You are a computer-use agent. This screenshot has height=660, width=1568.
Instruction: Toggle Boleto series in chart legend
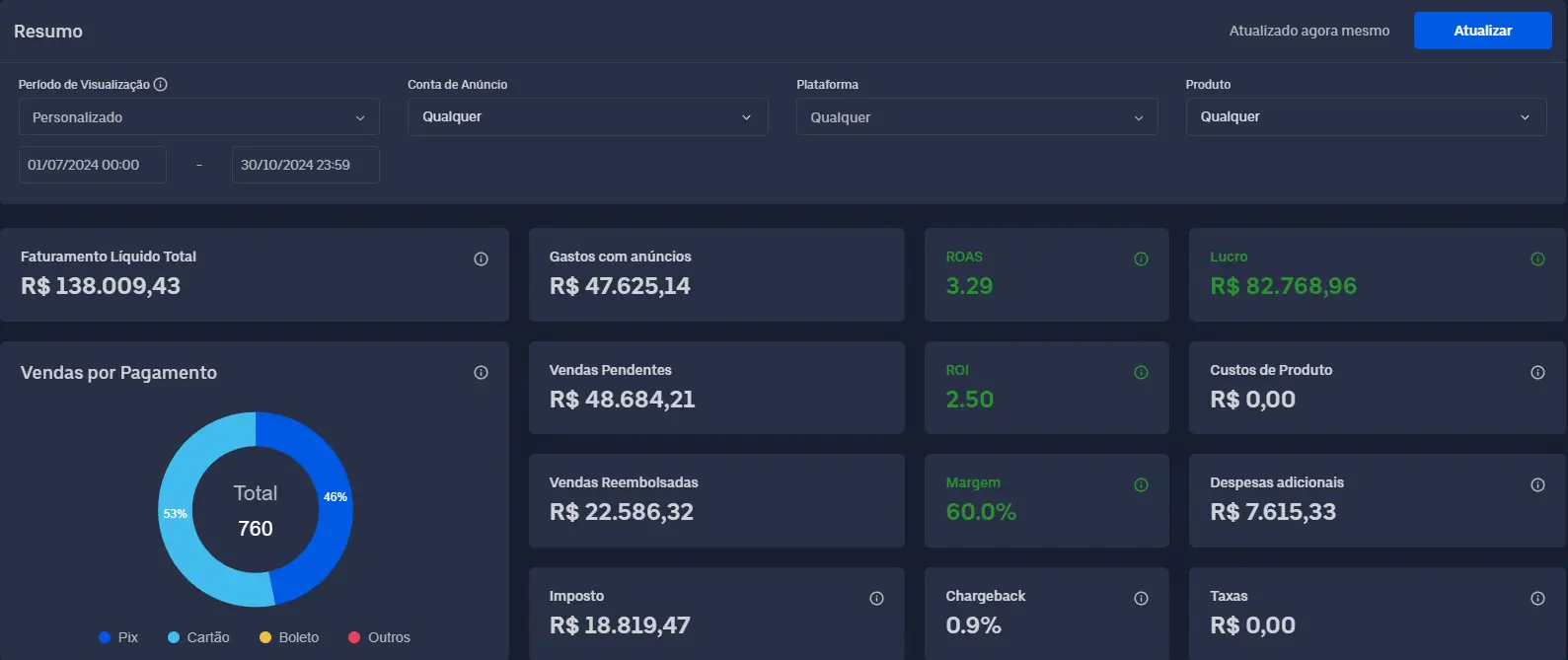coord(289,637)
